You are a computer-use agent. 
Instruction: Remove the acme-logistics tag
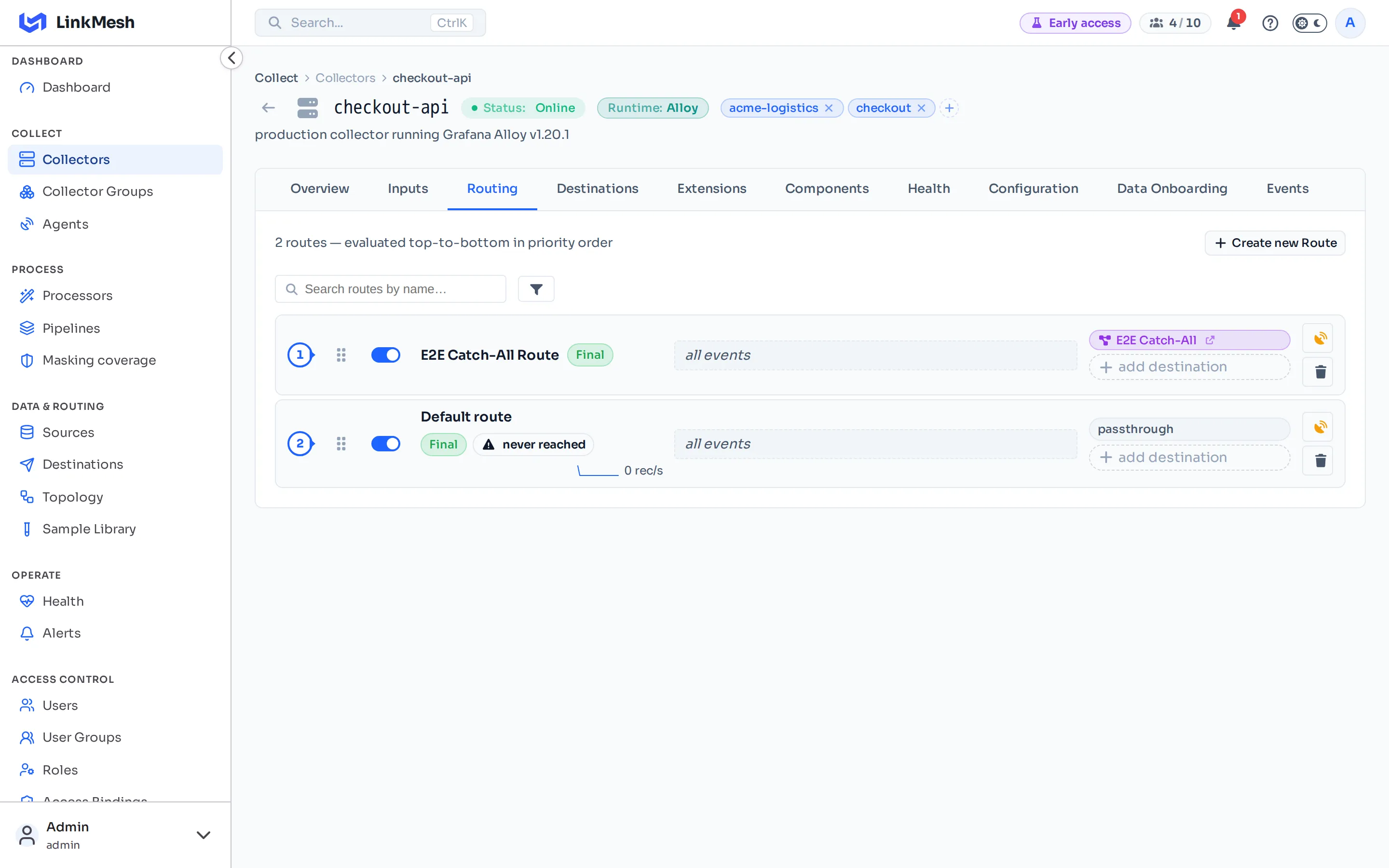829,108
